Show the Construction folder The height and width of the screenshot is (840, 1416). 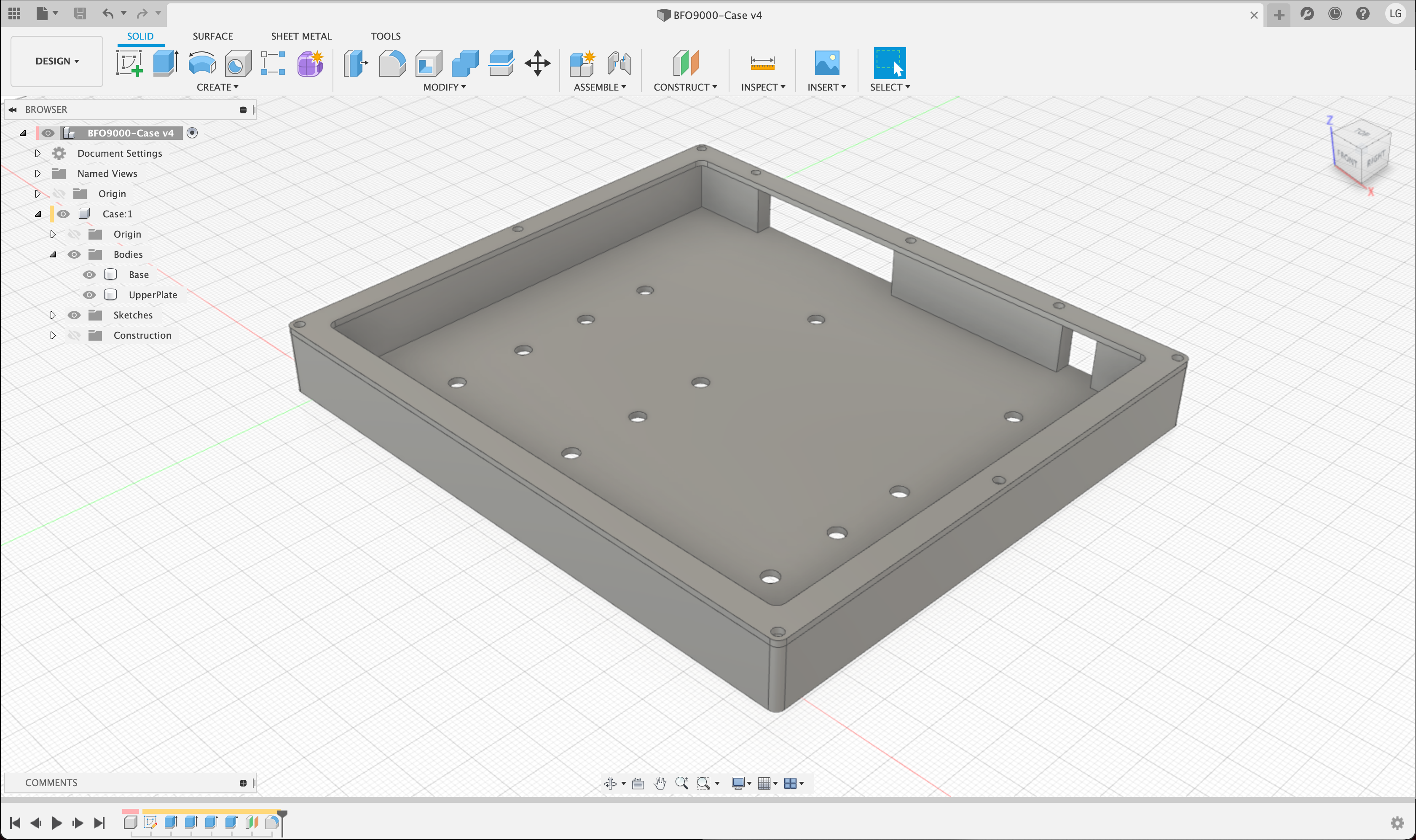click(74, 336)
